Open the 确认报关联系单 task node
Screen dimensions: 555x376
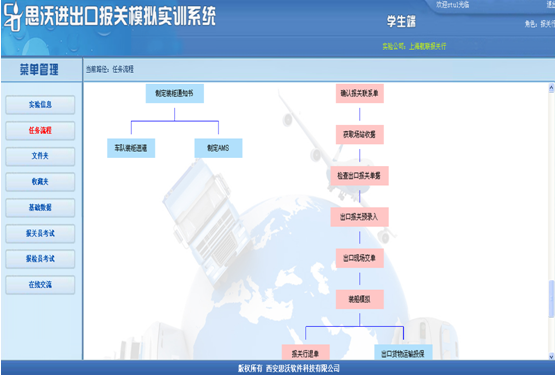pyautogui.click(x=360, y=93)
